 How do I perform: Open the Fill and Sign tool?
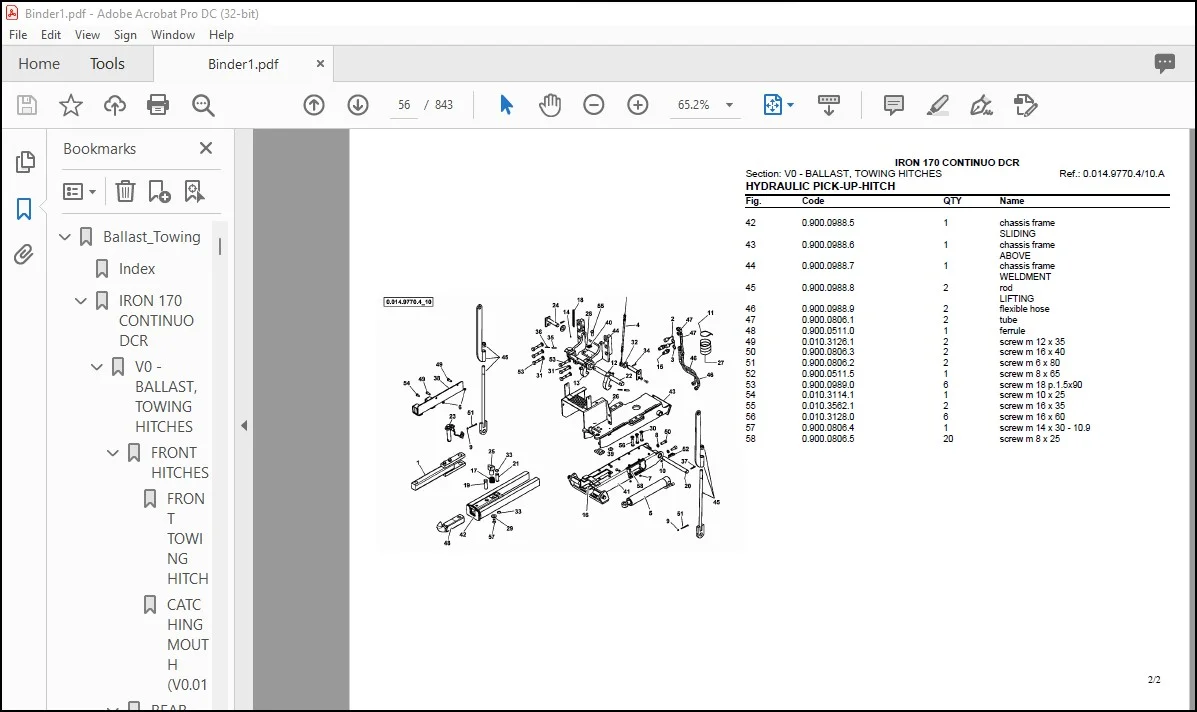coord(981,105)
